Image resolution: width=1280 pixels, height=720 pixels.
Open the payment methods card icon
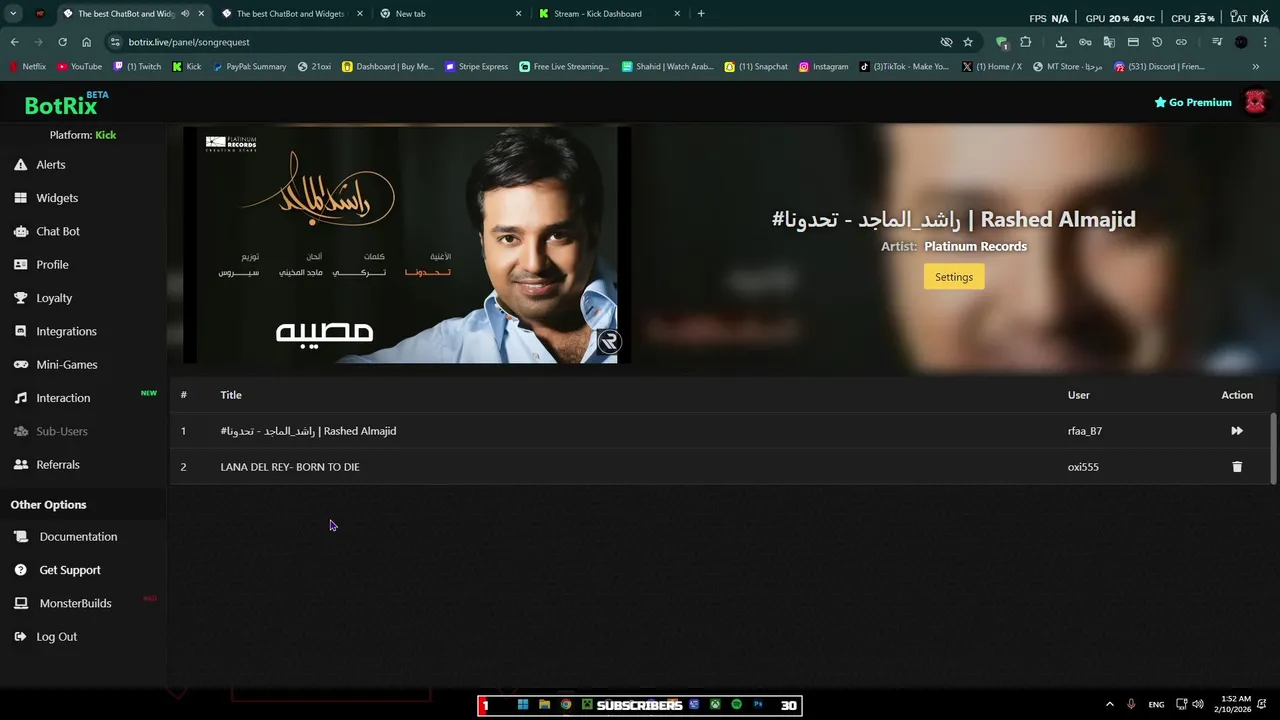pyautogui.click(x=1133, y=42)
